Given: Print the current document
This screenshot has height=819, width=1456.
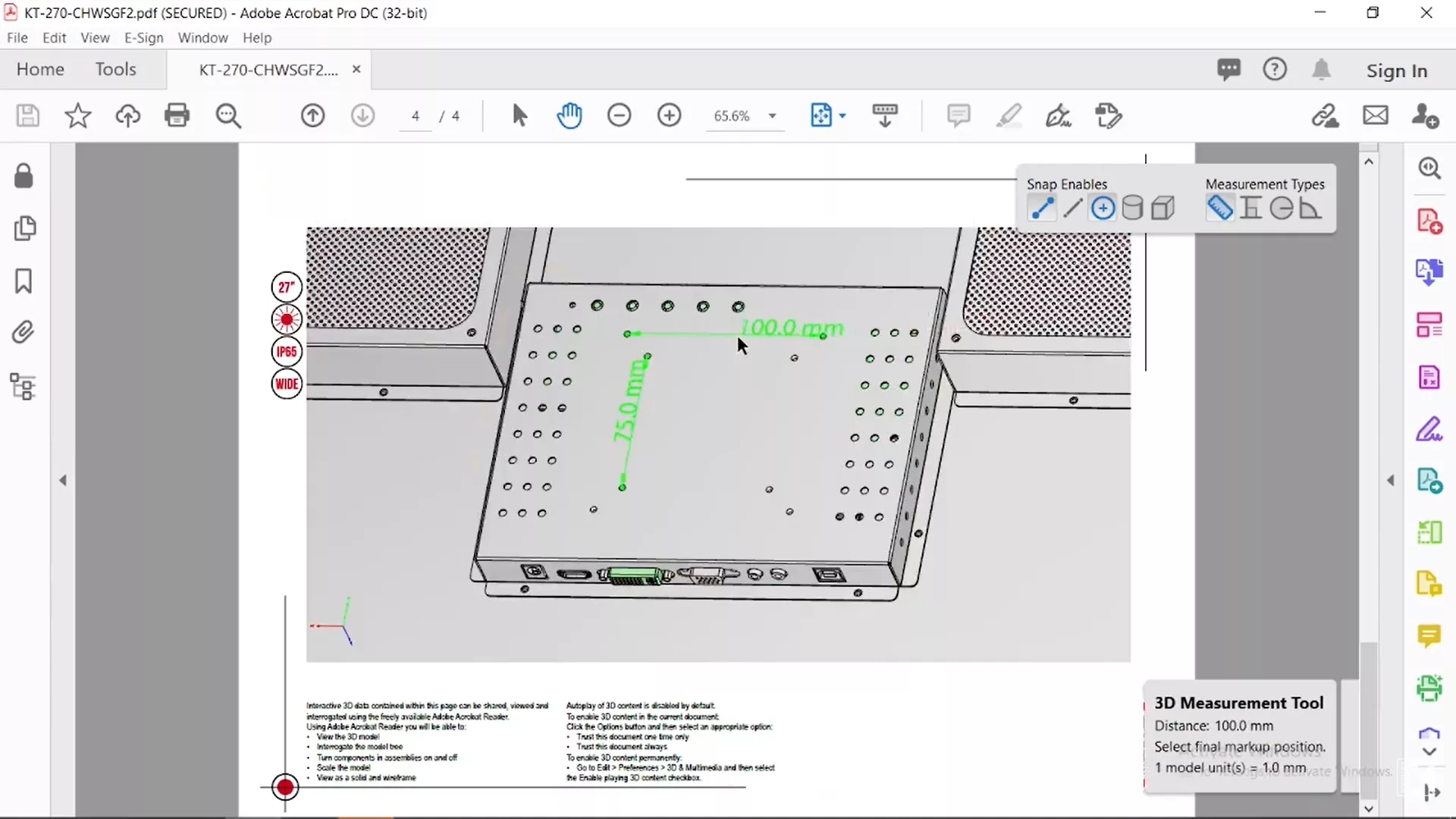Looking at the screenshot, I should click(177, 115).
